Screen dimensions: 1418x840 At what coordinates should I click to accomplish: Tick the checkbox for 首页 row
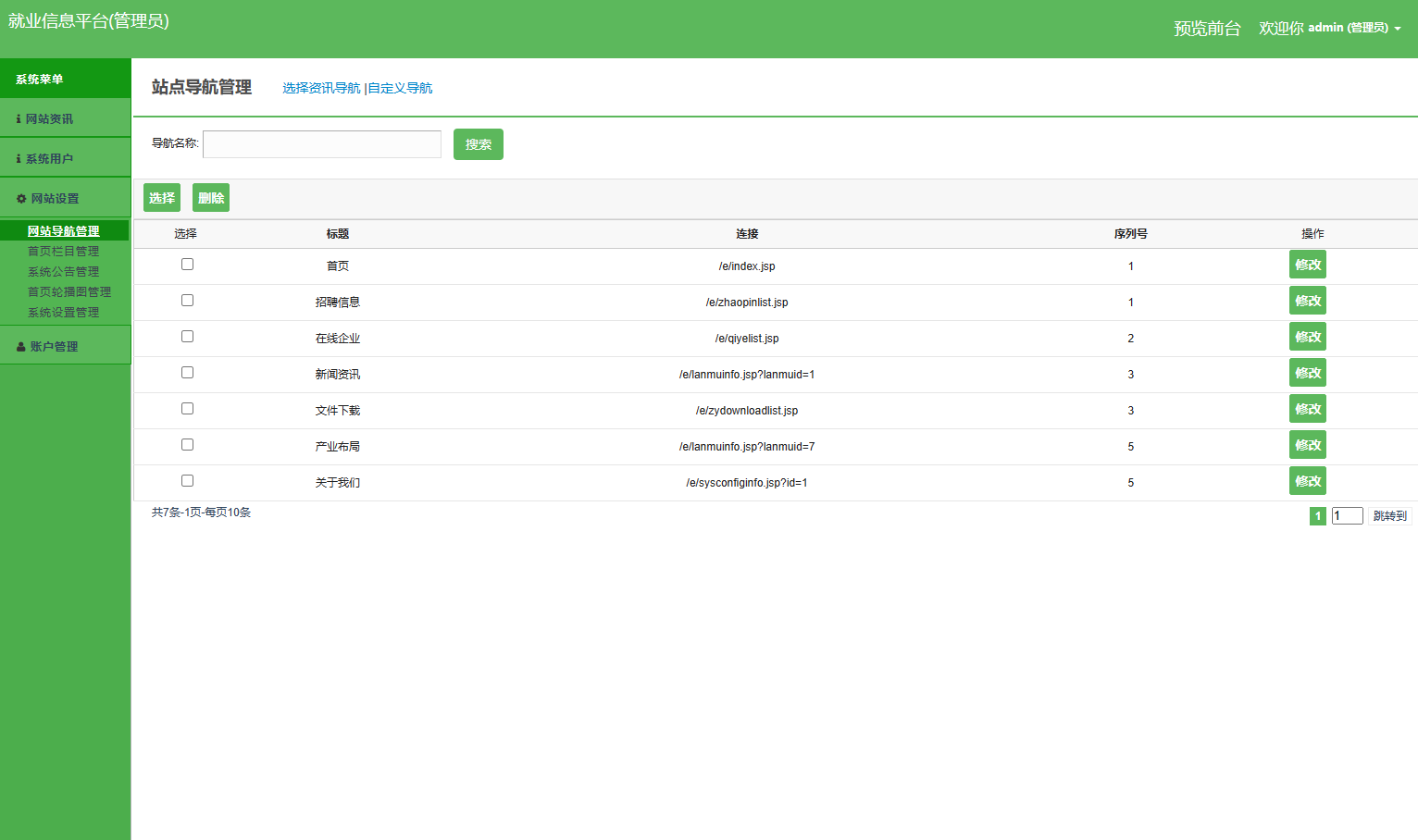tap(187, 265)
